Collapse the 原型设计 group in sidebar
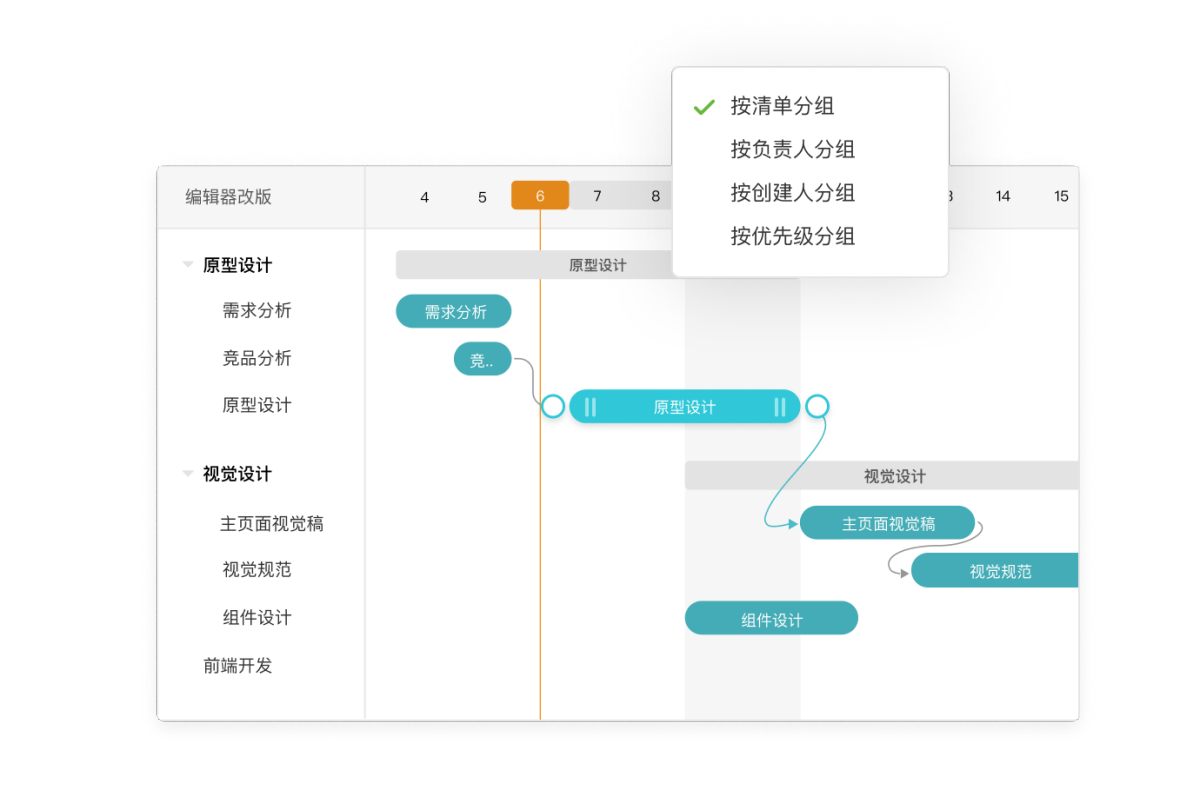Image resolution: width=1200 pixels, height=810 pixels. (188, 265)
